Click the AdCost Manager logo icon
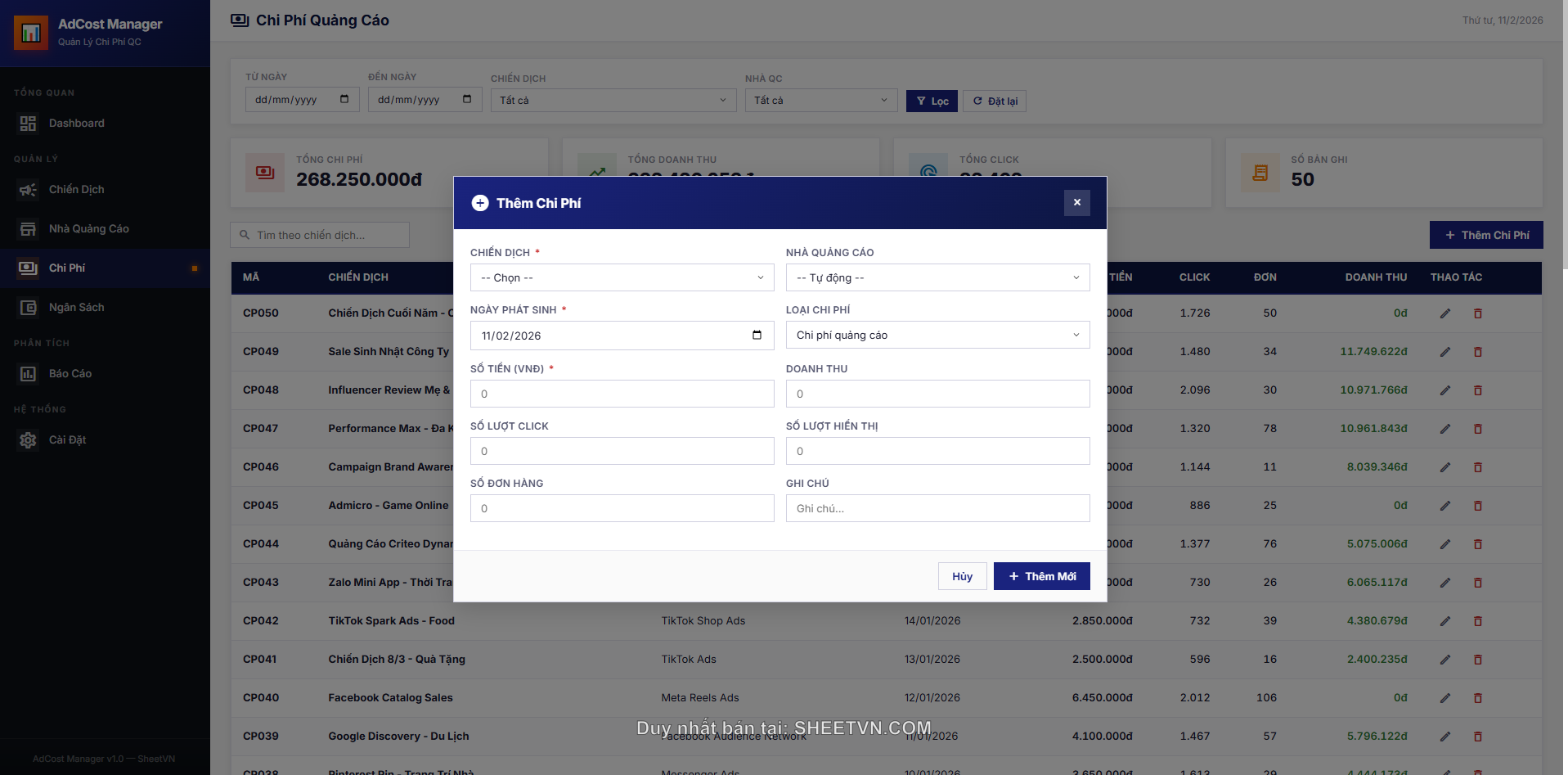Screen dimensions: 1568x775 pyautogui.click(x=30, y=33)
